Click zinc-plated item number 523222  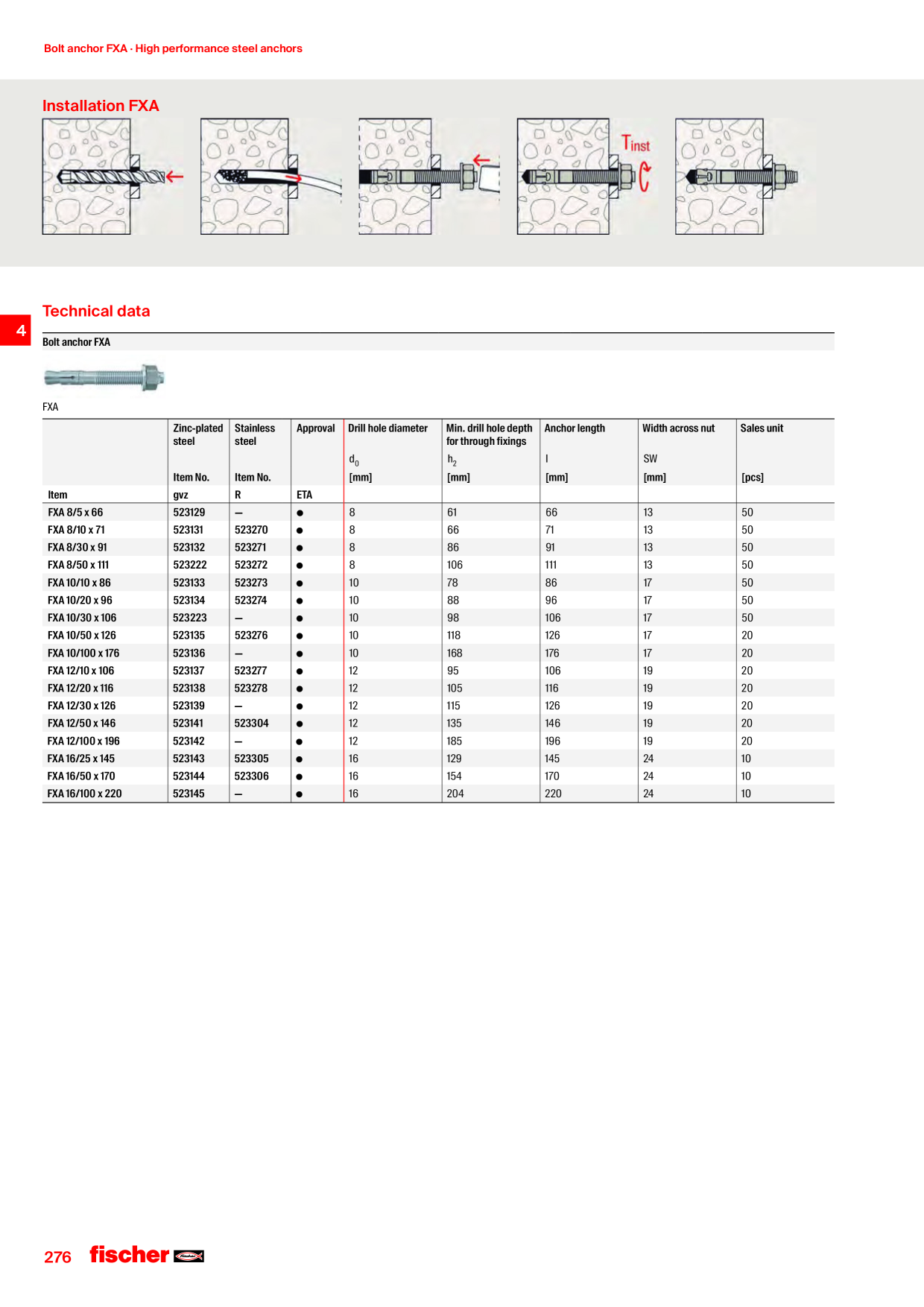tap(190, 565)
